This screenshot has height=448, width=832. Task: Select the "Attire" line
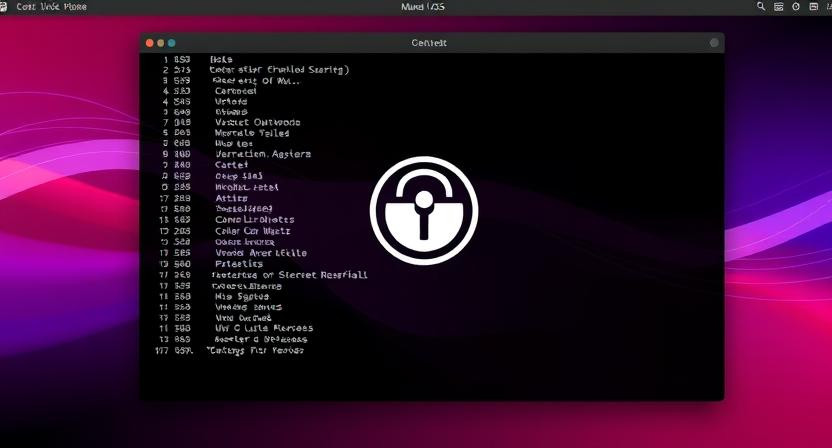pyautogui.click(x=231, y=198)
